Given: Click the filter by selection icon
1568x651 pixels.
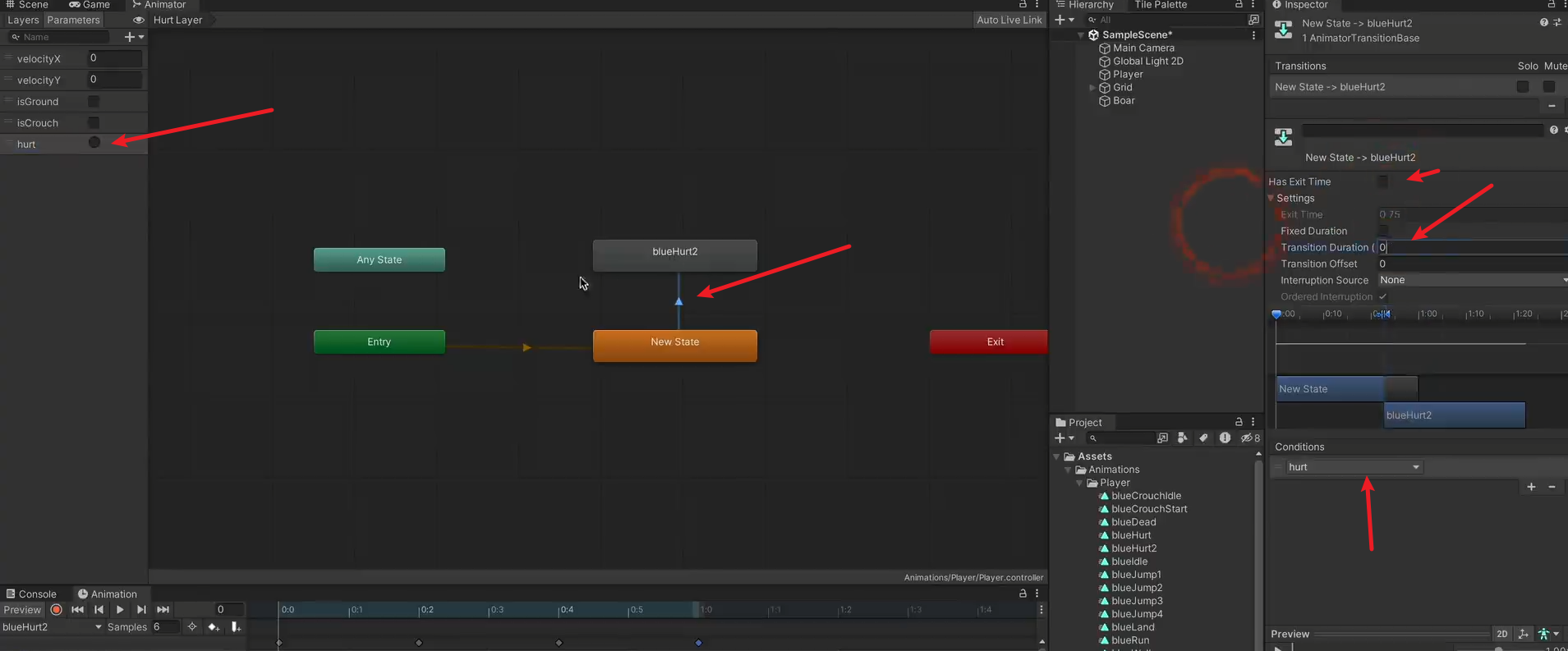Looking at the screenshot, I should tap(192, 627).
